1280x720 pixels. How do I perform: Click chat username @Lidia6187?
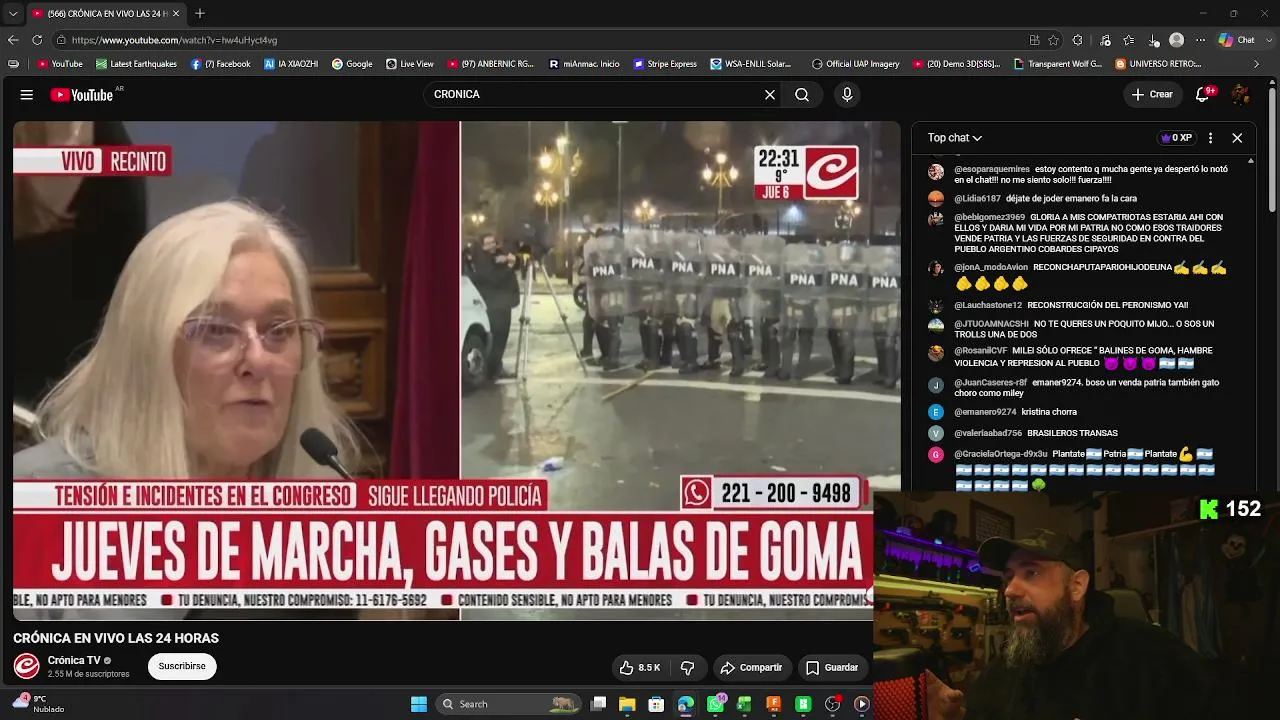tap(977, 199)
